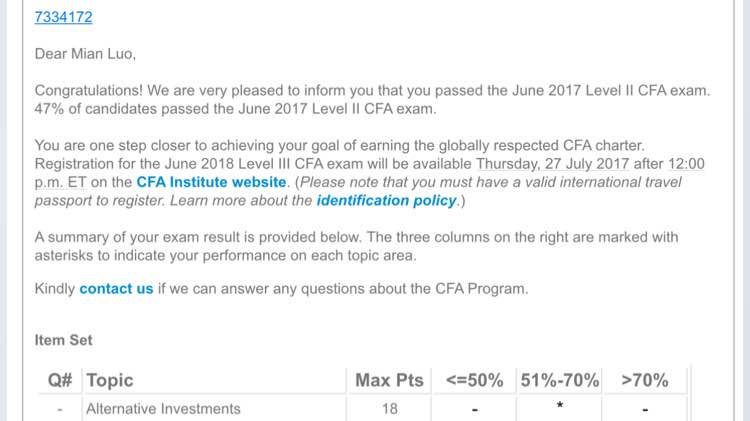Click the dash in the Q# column
Image resolution: width=750 pixels, height=421 pixels.
point(60,409)
